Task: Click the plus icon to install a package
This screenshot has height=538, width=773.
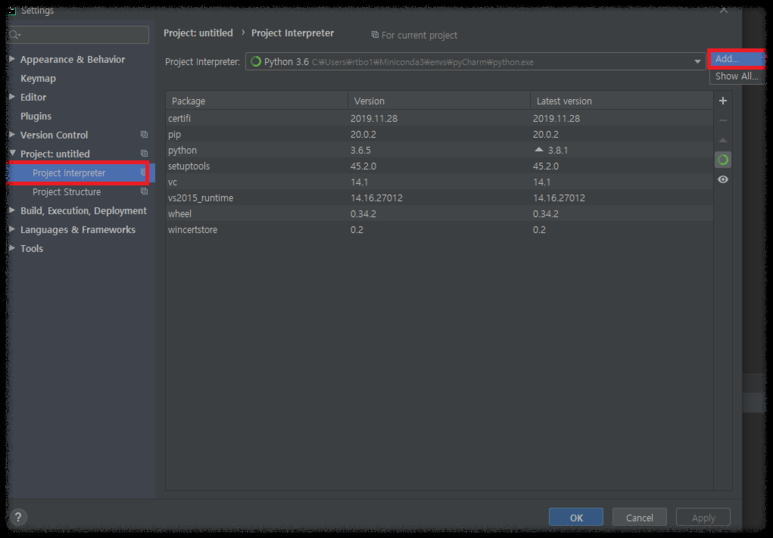Action: (723, 101)
